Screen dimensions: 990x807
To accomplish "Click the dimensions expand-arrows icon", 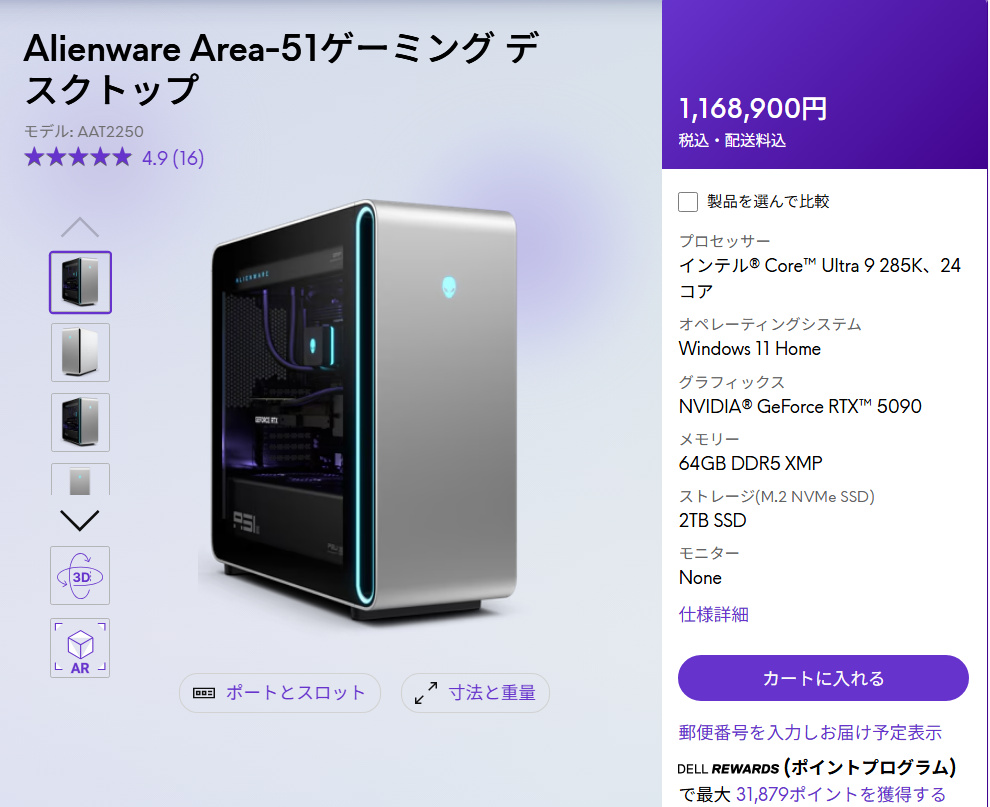I will (x=426, y=693).
